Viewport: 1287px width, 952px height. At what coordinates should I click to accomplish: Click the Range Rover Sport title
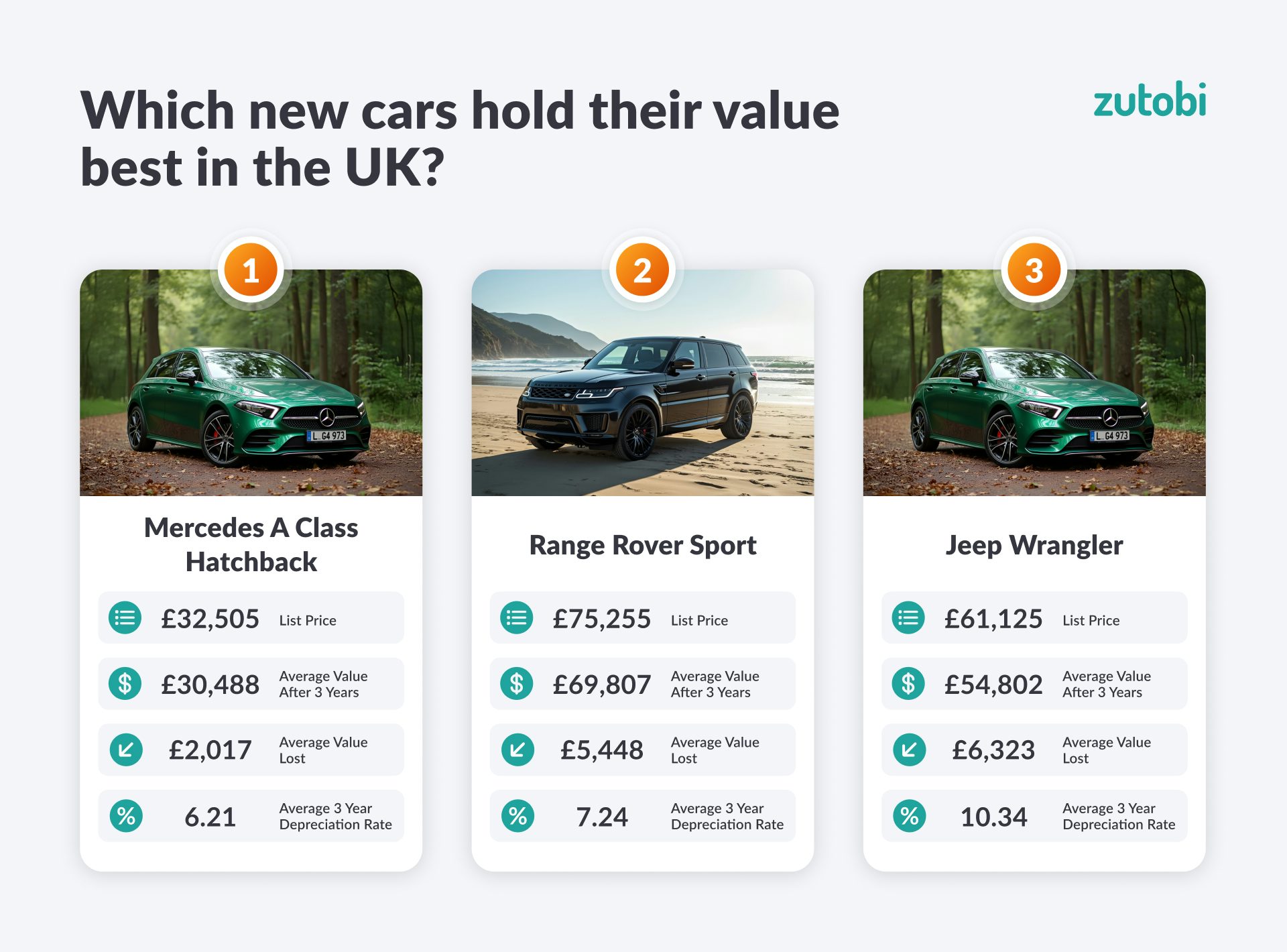[x=642, y=545]
